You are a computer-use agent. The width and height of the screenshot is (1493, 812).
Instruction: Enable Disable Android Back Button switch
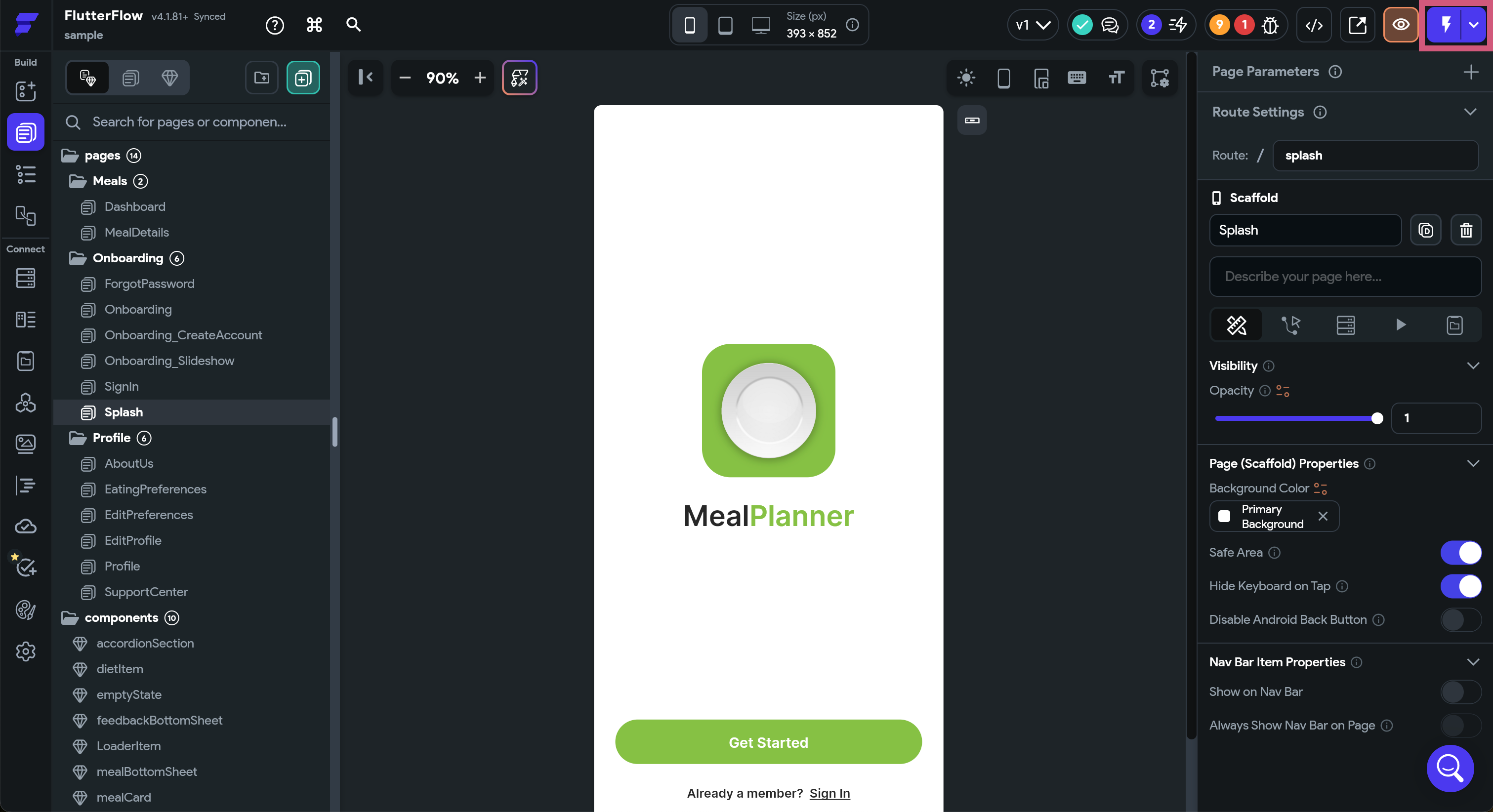click(x=1460, y=619)
